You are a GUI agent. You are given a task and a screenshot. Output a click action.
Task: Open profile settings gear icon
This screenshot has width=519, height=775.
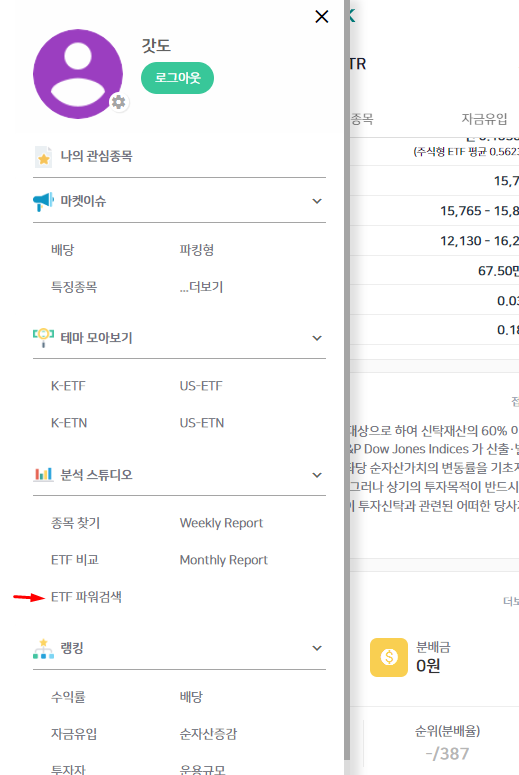coord(119,102)
